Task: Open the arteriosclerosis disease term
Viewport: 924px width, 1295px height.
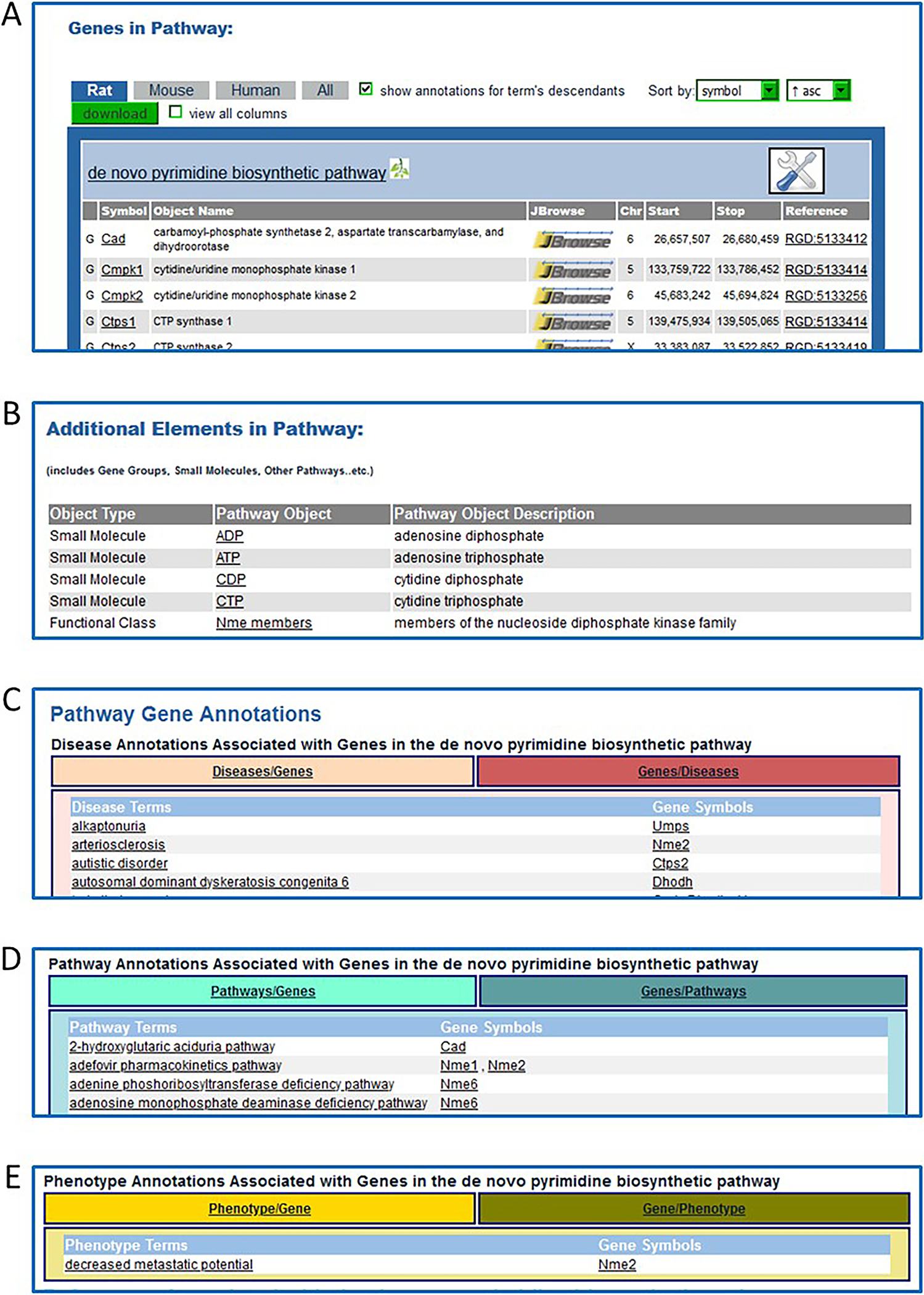Action: tap(118, 845)
